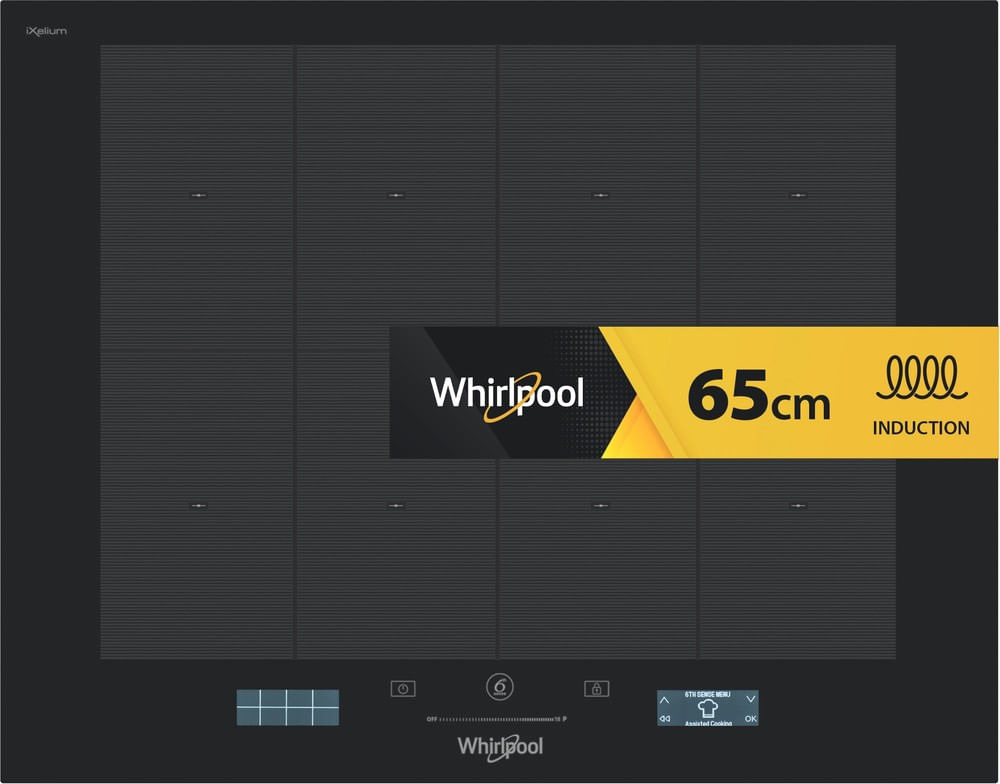This screenshot has height=784, width=1000.
Task: Tap the iXelium label in the corner
Action: pyautogui.click(x=46, y=31)
